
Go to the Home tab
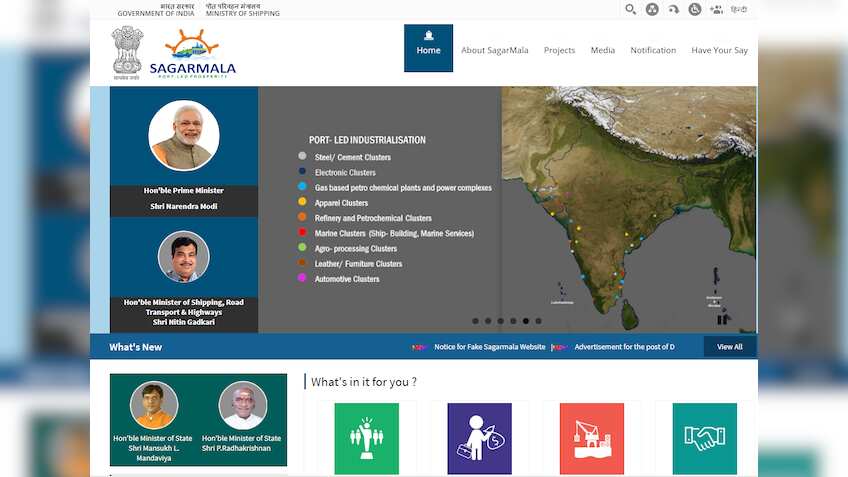click(x=428, y=48)
